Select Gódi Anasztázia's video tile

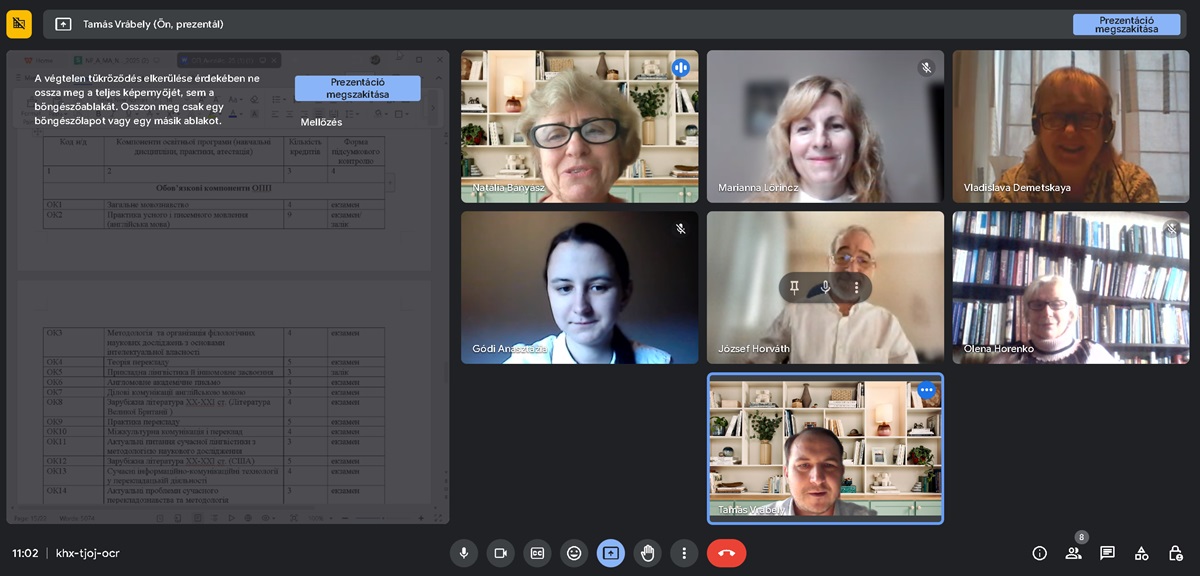click(579, 287)
